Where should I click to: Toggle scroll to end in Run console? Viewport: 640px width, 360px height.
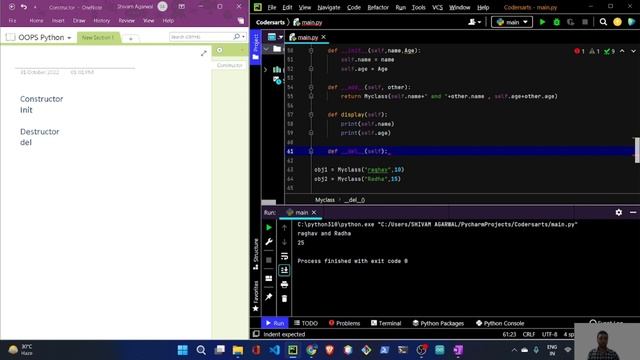coord(284,270)
